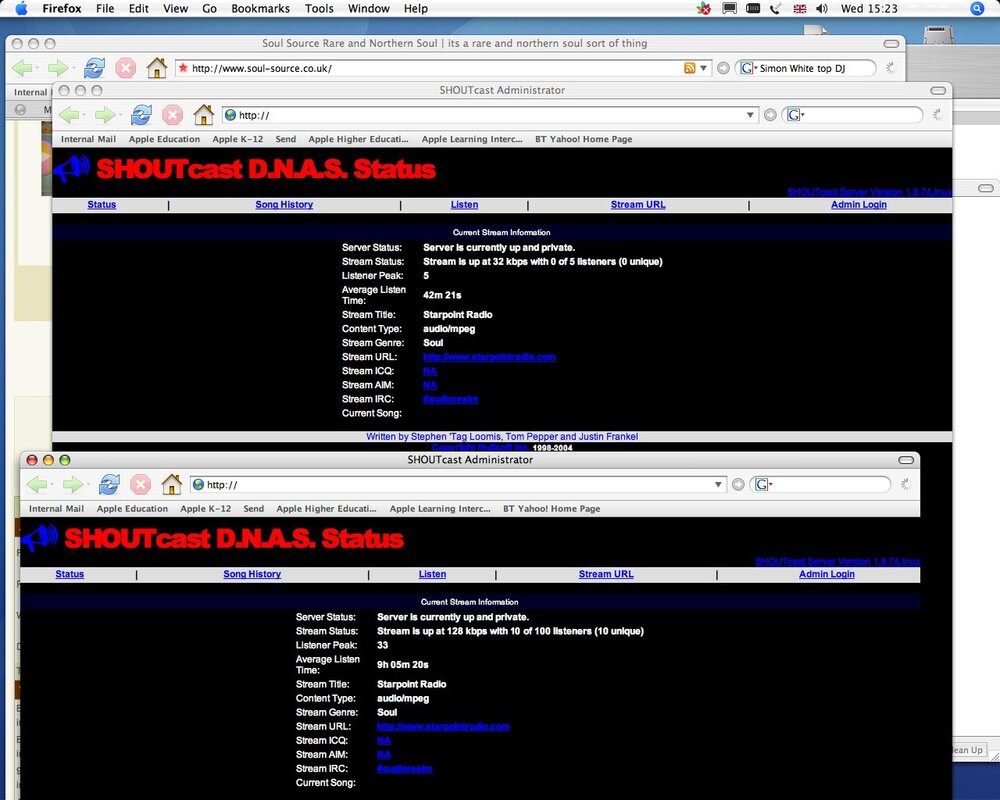Click the address field in front SHOUTcast window
The width and height of the screenshot is (1000, 800).
click(458, 485)
